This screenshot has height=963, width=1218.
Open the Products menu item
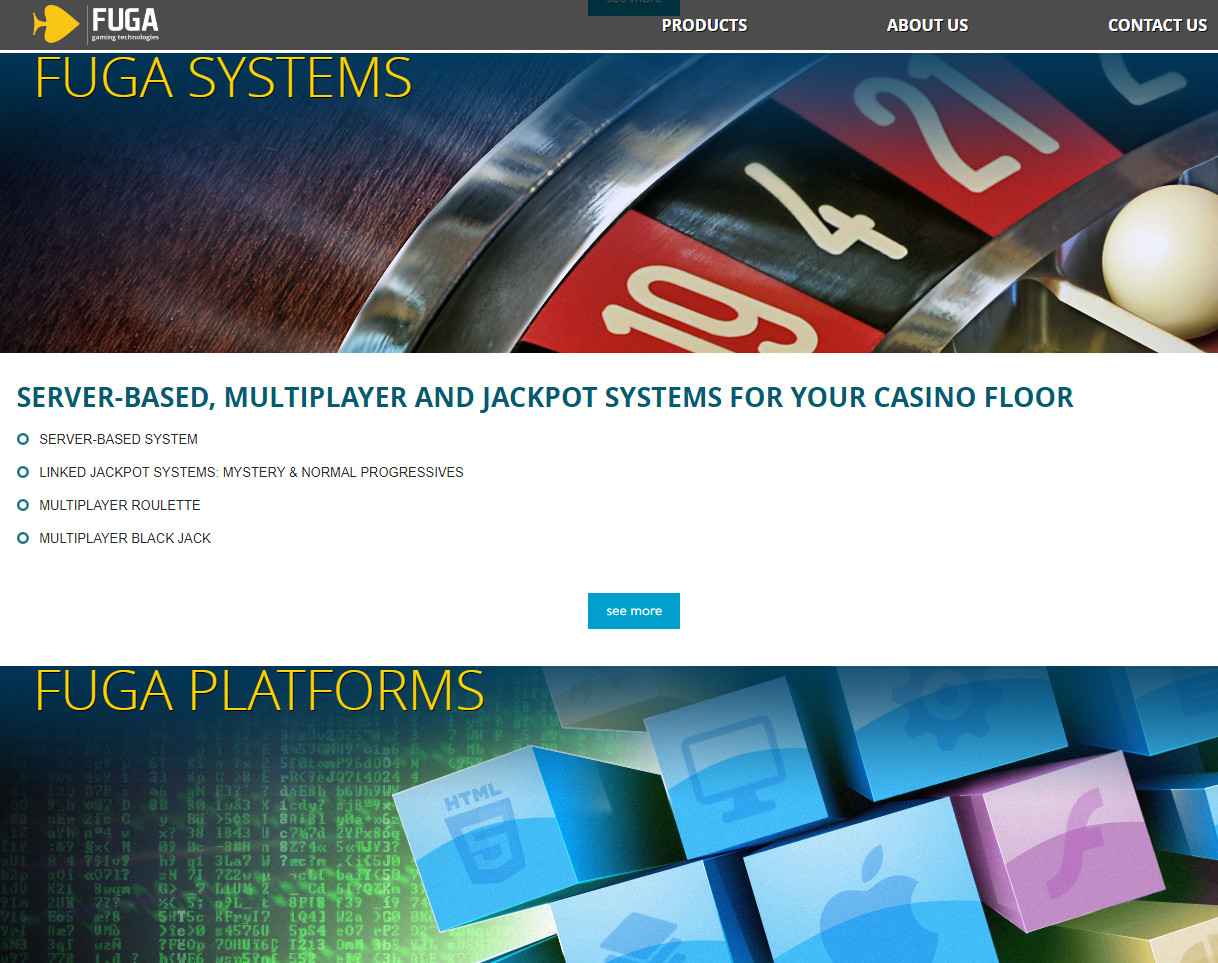pos(704,25)
